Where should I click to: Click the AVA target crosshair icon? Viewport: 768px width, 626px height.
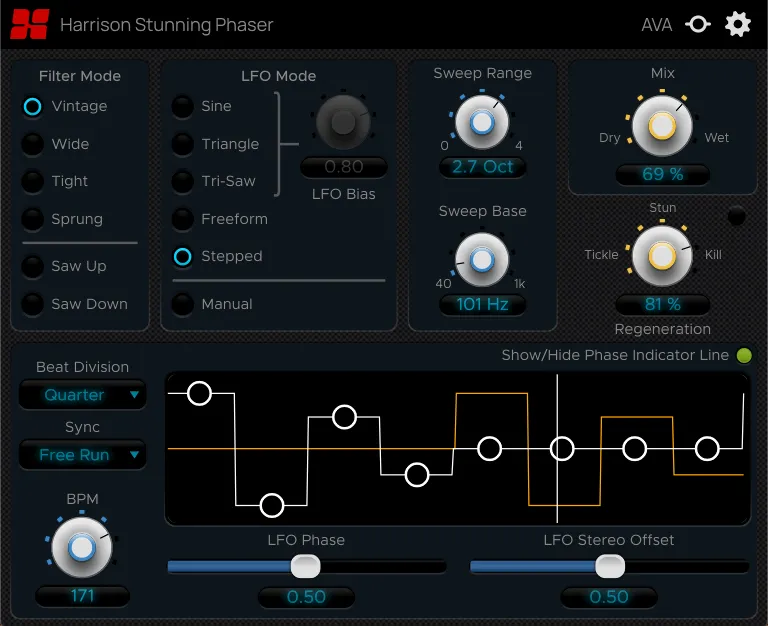click(697, 24)
